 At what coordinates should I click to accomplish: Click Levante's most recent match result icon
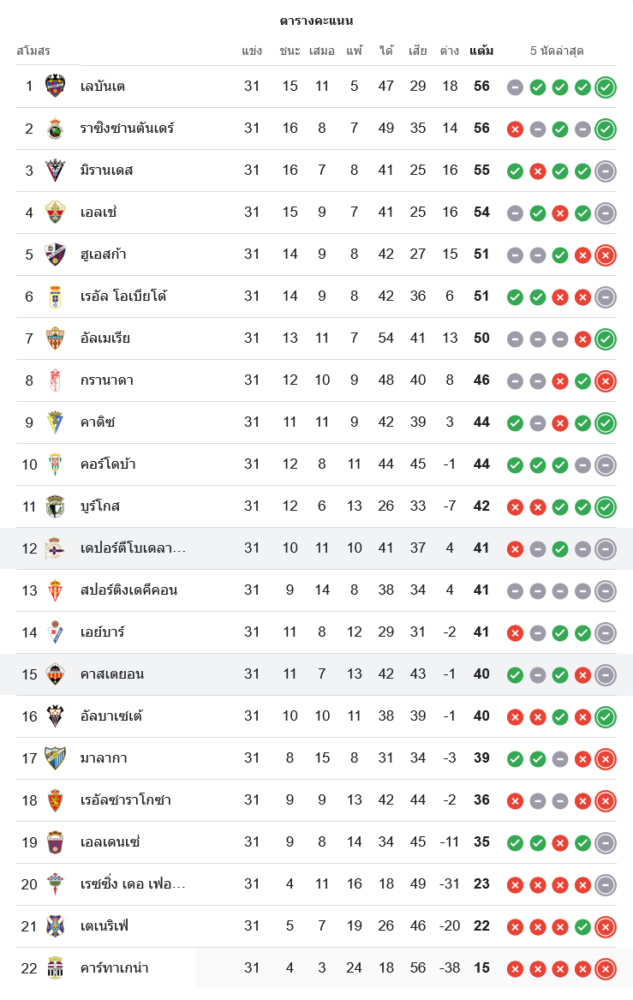click(605, 87)
